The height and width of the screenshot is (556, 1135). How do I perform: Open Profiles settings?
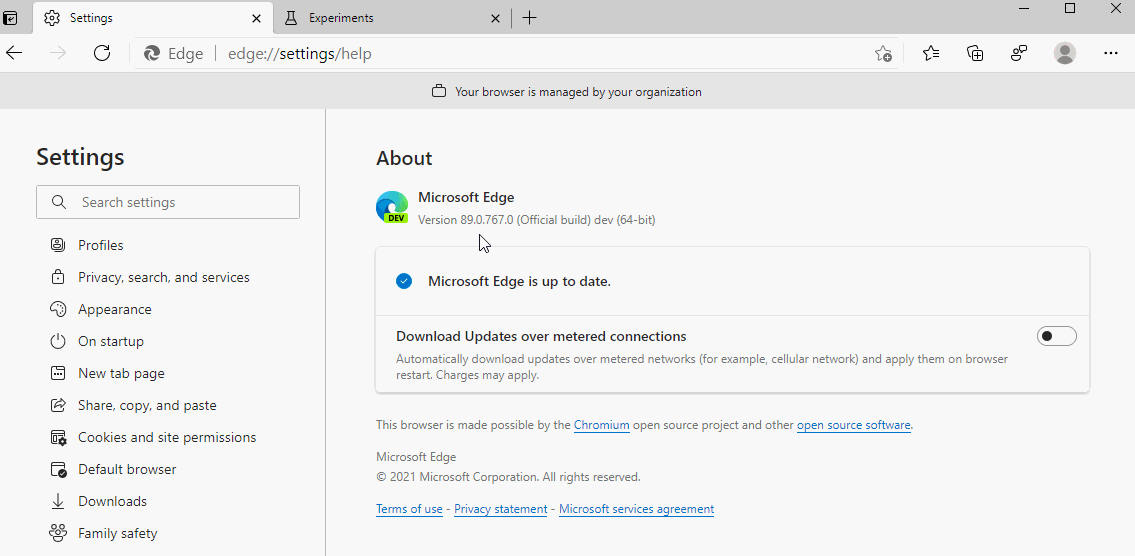click(x=101, y=245)
